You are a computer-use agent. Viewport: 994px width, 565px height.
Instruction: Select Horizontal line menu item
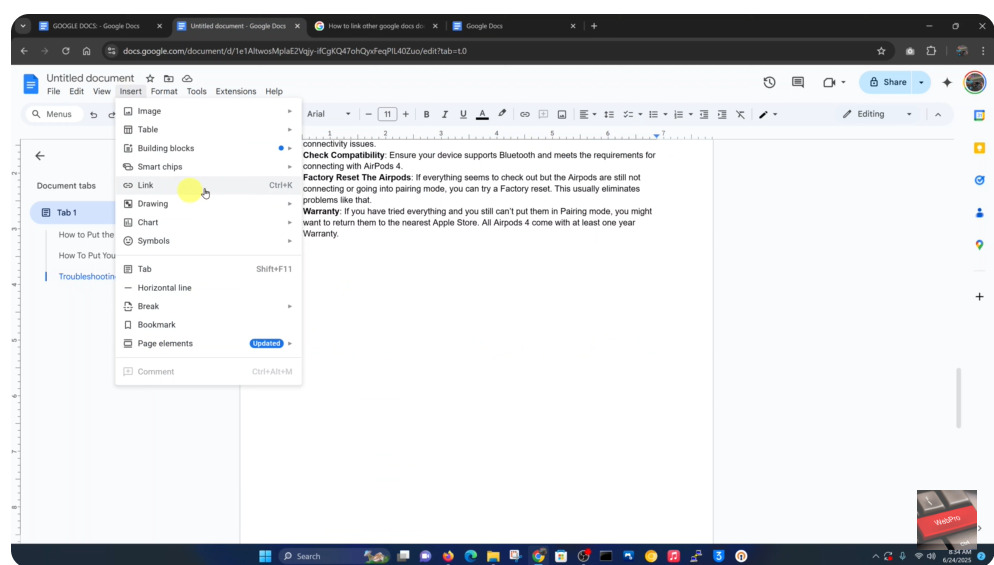(208, 288)
